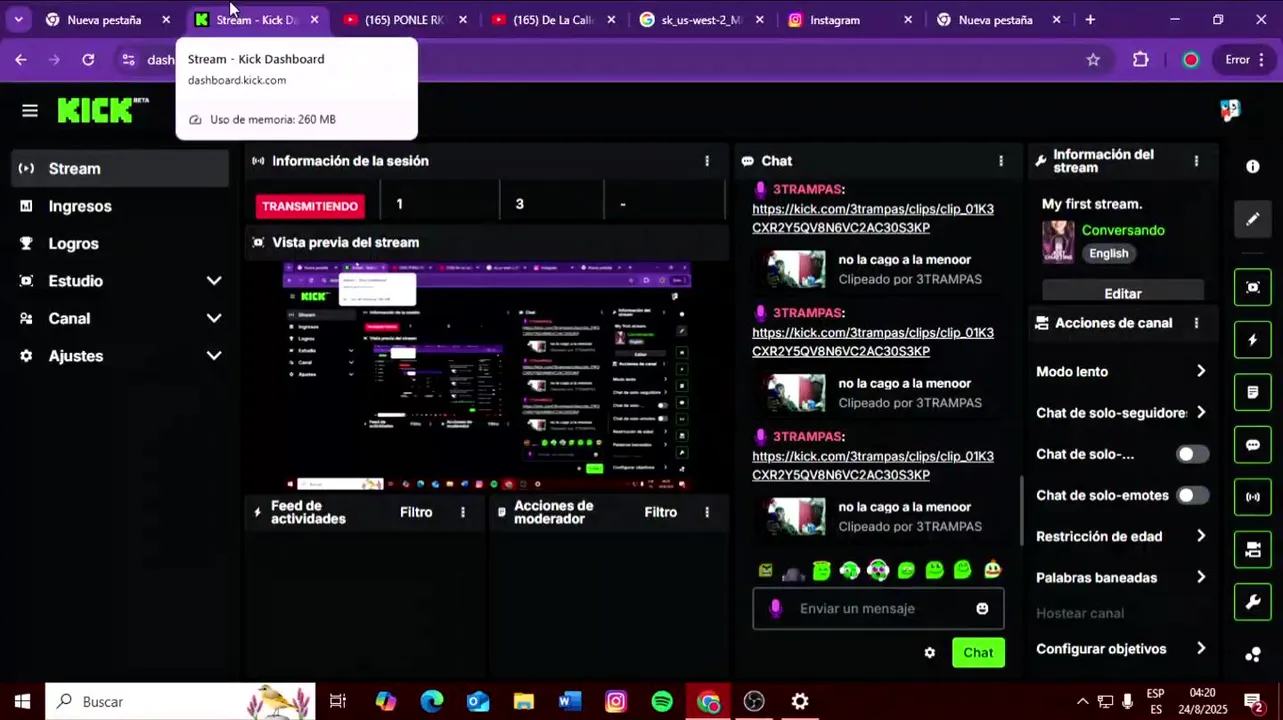
Task: Open the last clip thumbnail in chat
Action: pyautogui.click(x=796, y=517)
